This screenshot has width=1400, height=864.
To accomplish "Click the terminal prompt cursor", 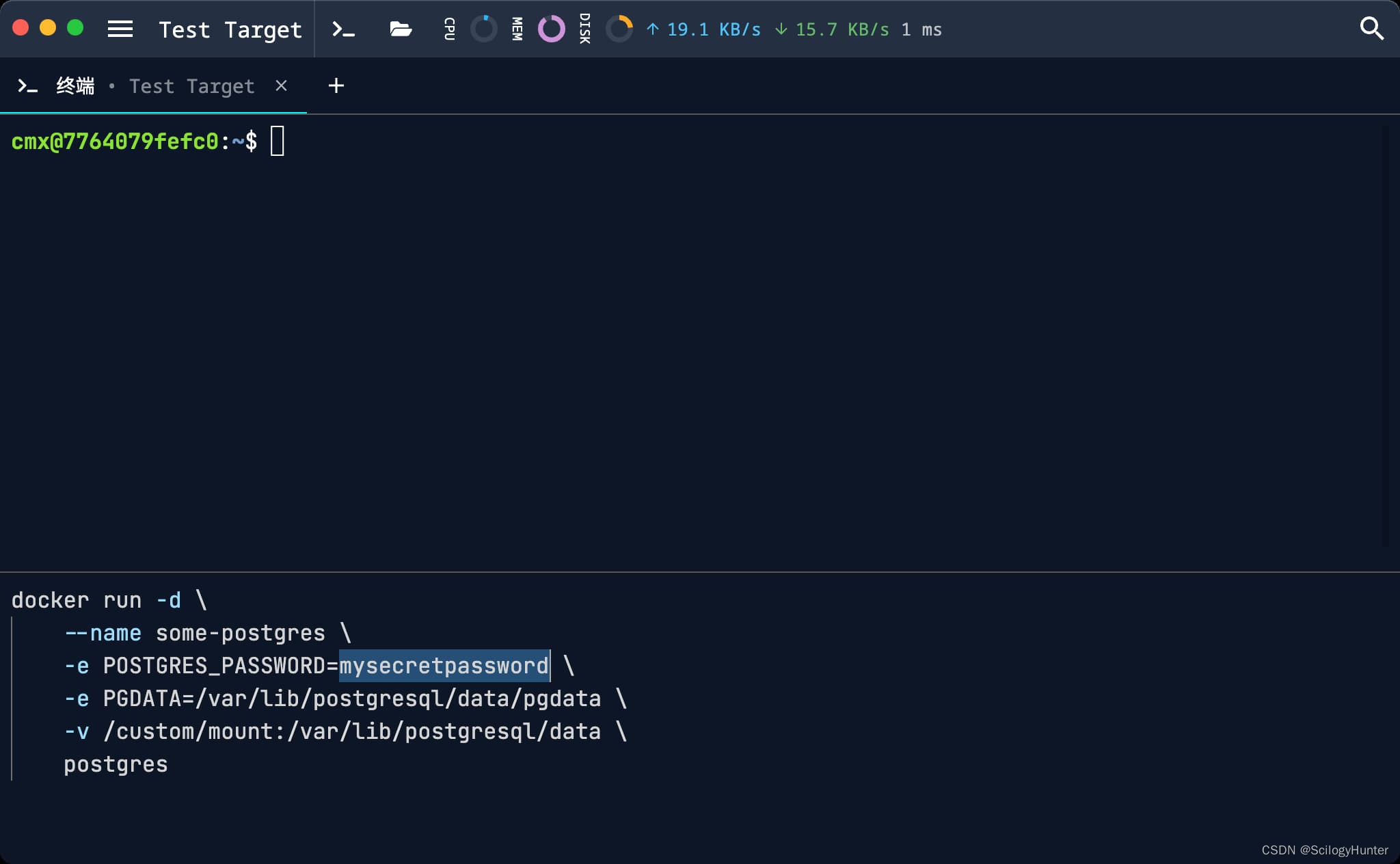I will click(x=277, y=141).
